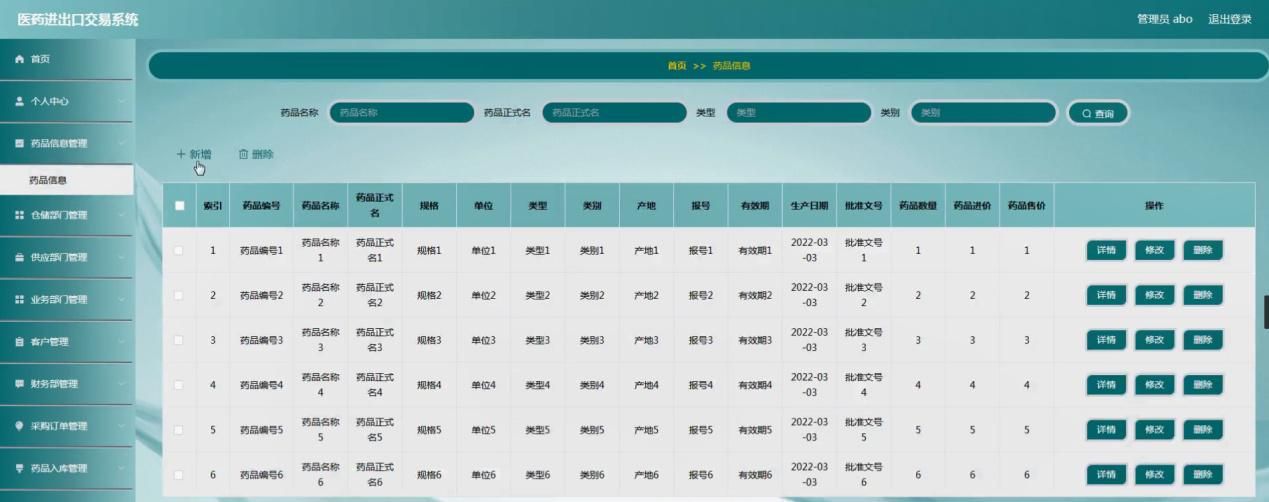Click the pin icon beside 采购订单管理
Screen dimensions: 1269x502
[x=19, y=426]
